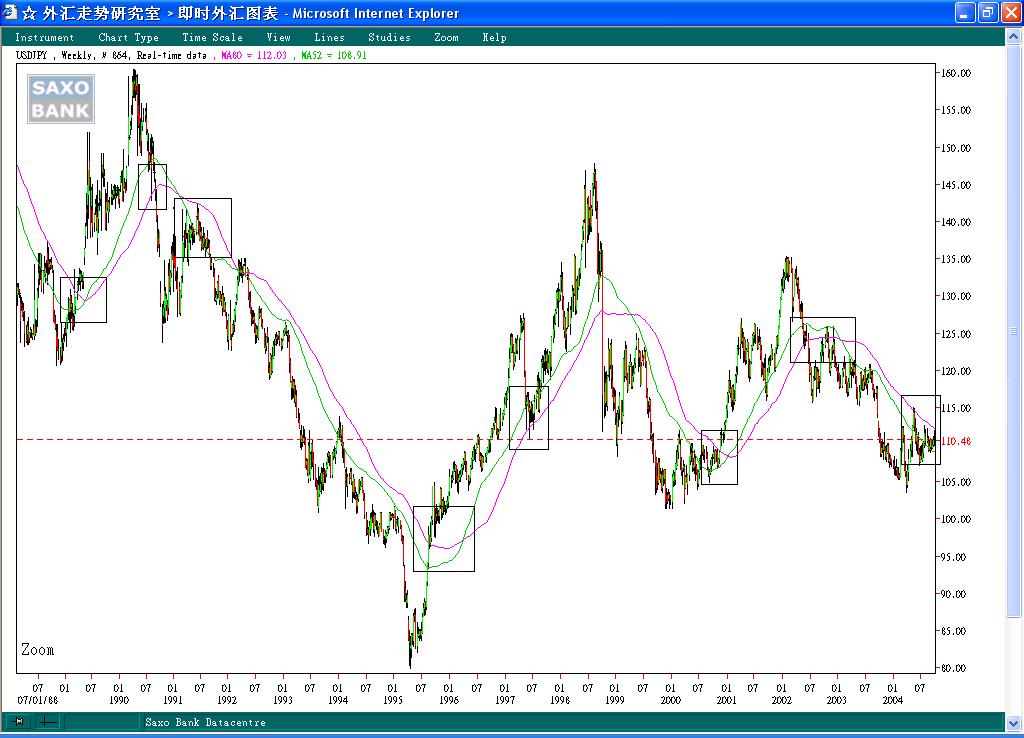Click the Saxo Bank Datacentre status text

[206, 722]
